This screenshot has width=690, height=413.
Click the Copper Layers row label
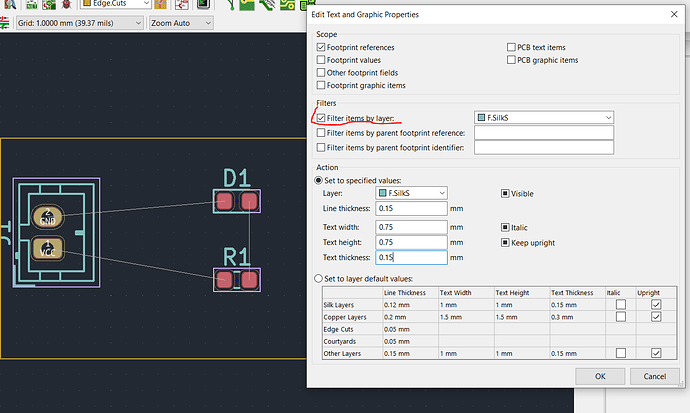pos(345,317)
